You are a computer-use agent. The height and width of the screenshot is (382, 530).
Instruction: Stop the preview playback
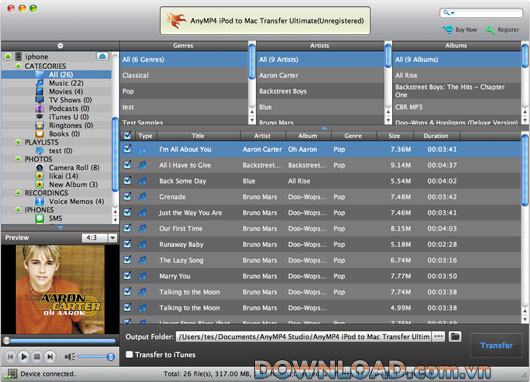click(x=37, y=356)
